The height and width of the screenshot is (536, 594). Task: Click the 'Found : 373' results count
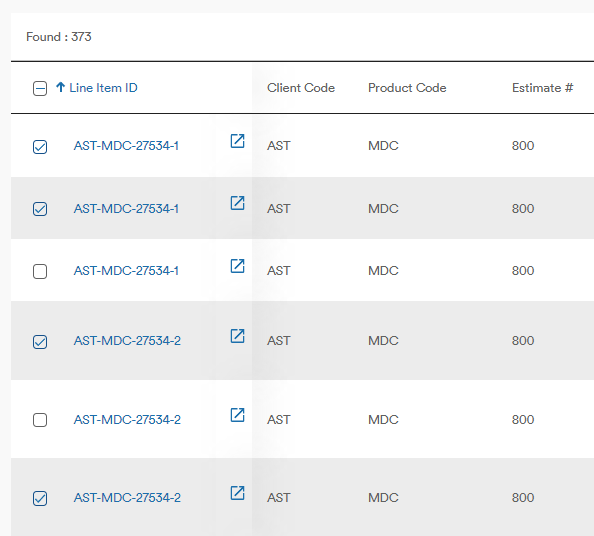tap(59, 37)
